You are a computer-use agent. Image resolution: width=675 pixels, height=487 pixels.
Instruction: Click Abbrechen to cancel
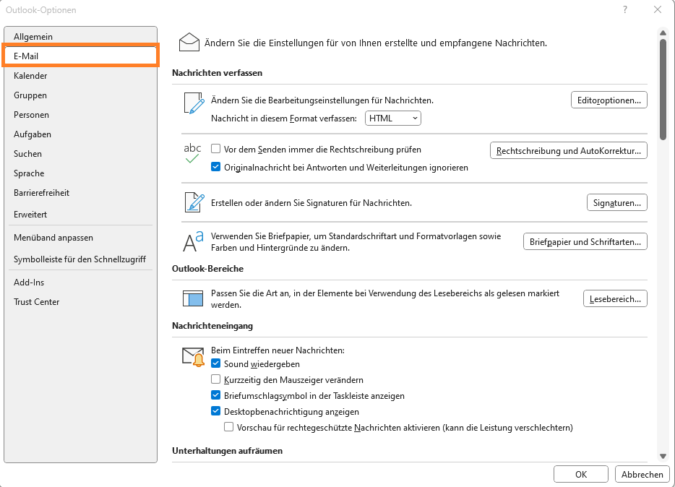642,474
